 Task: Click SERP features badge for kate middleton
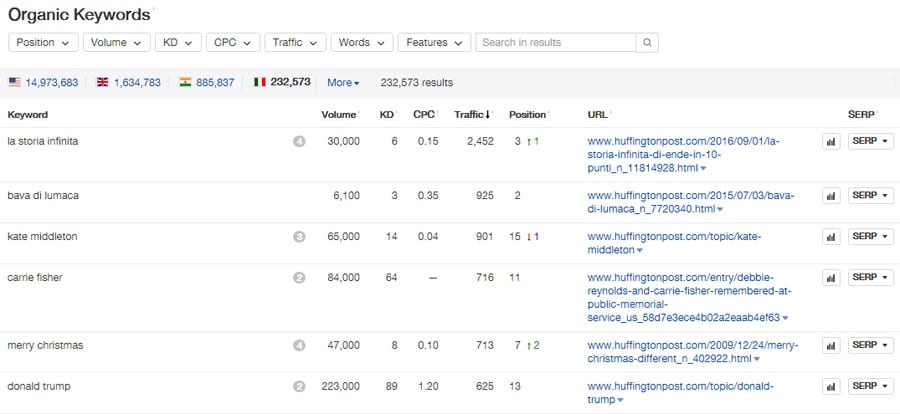coord(299,237)
